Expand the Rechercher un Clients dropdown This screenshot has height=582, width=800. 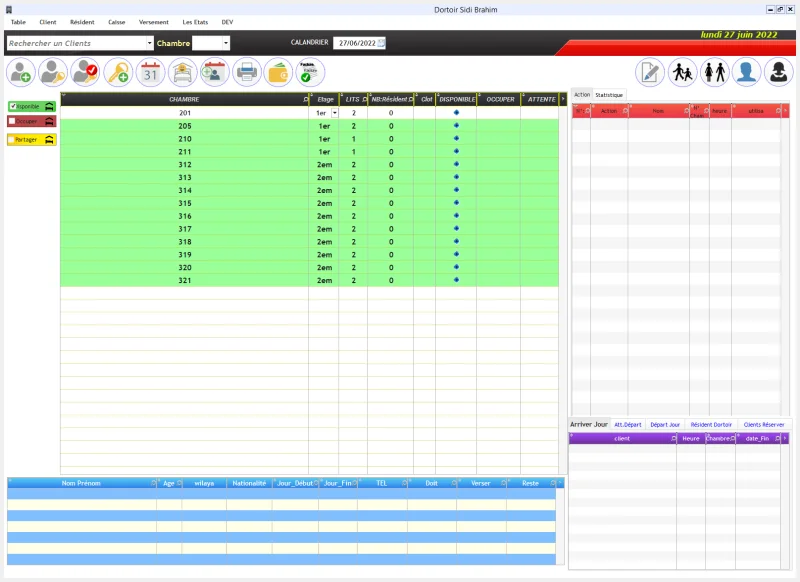point(150,43)
